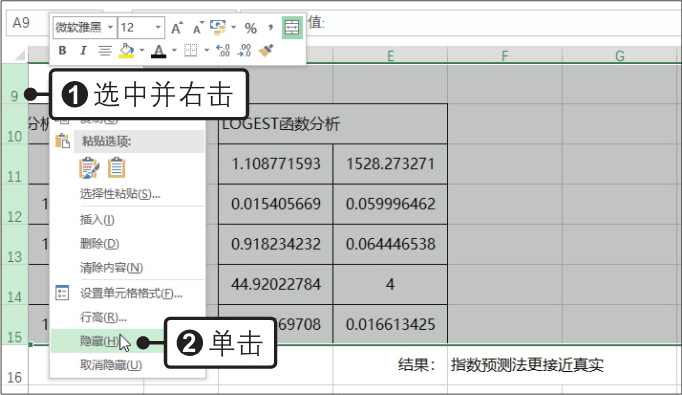682x395 pixels.
Task: Select cell with 0.015405669
Action: [276, 204]
